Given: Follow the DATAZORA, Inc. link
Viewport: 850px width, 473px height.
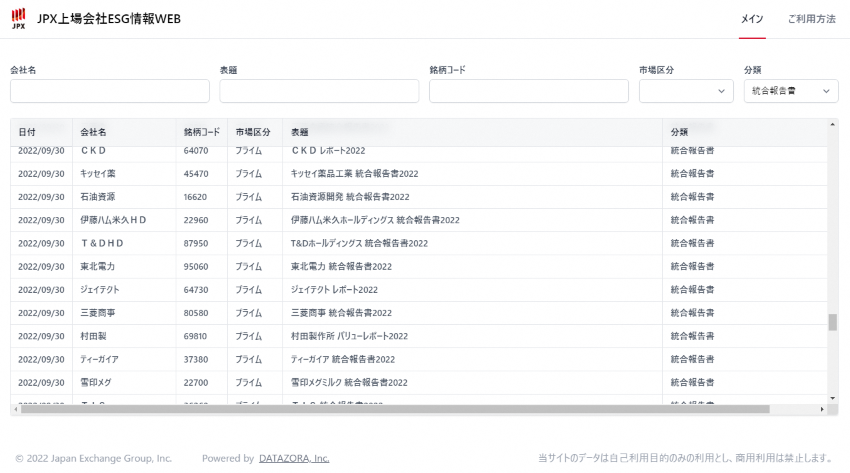Looking at the screenshot, I should [x=294, y=458].
